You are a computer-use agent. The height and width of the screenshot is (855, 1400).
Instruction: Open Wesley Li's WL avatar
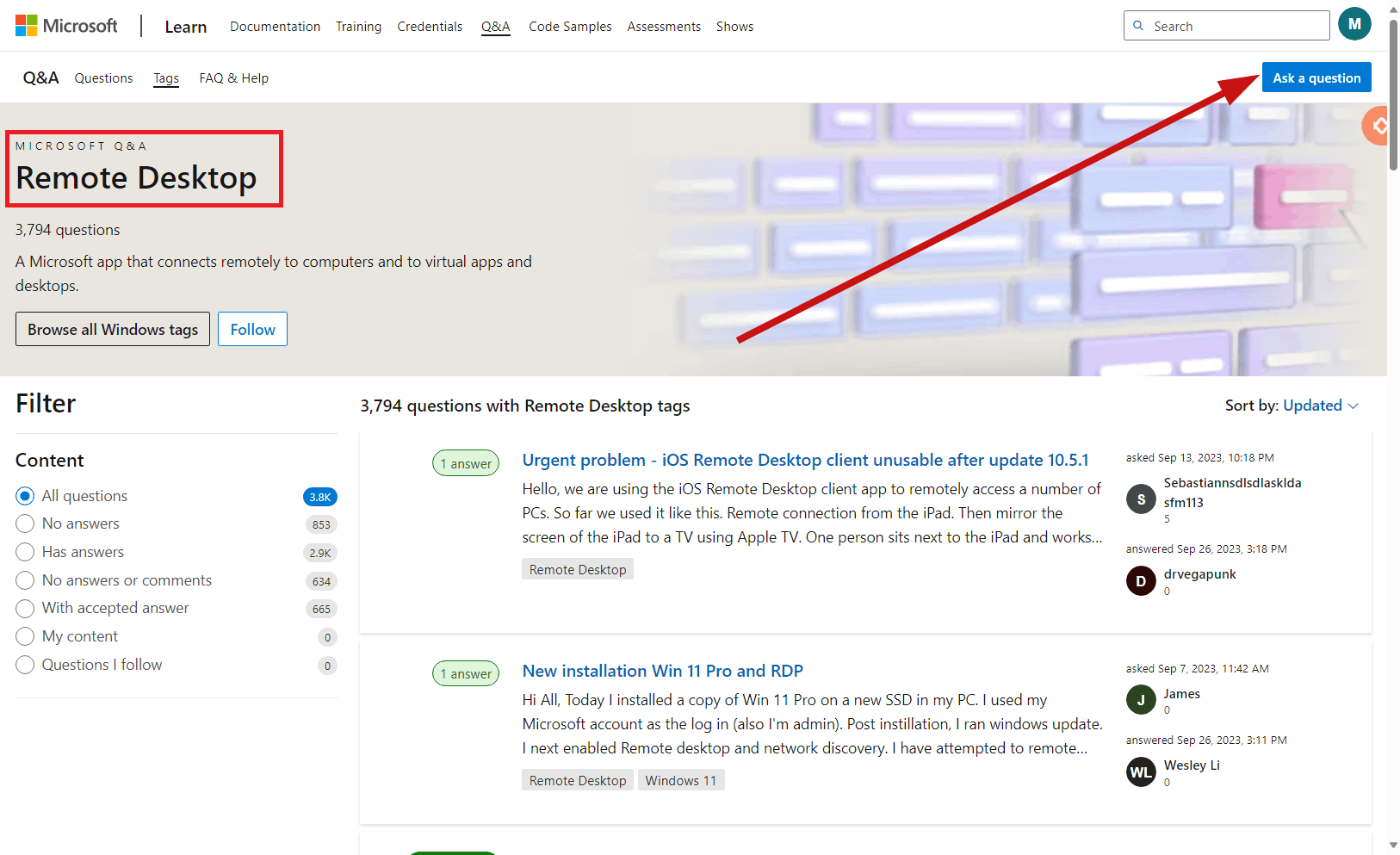tap(1141, 771)
